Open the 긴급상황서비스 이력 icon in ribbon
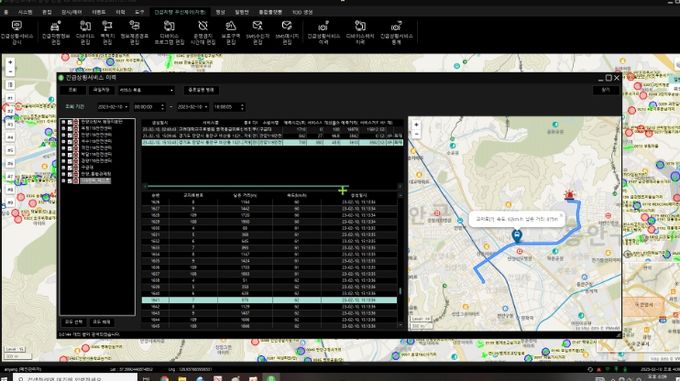 [x=323, y=32]
